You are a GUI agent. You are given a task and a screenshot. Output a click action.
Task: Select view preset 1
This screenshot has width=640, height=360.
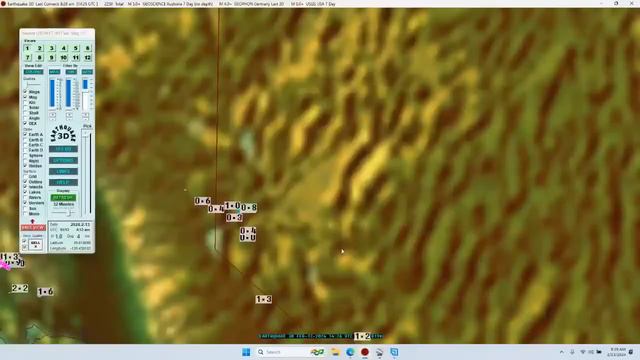[27, 48]
